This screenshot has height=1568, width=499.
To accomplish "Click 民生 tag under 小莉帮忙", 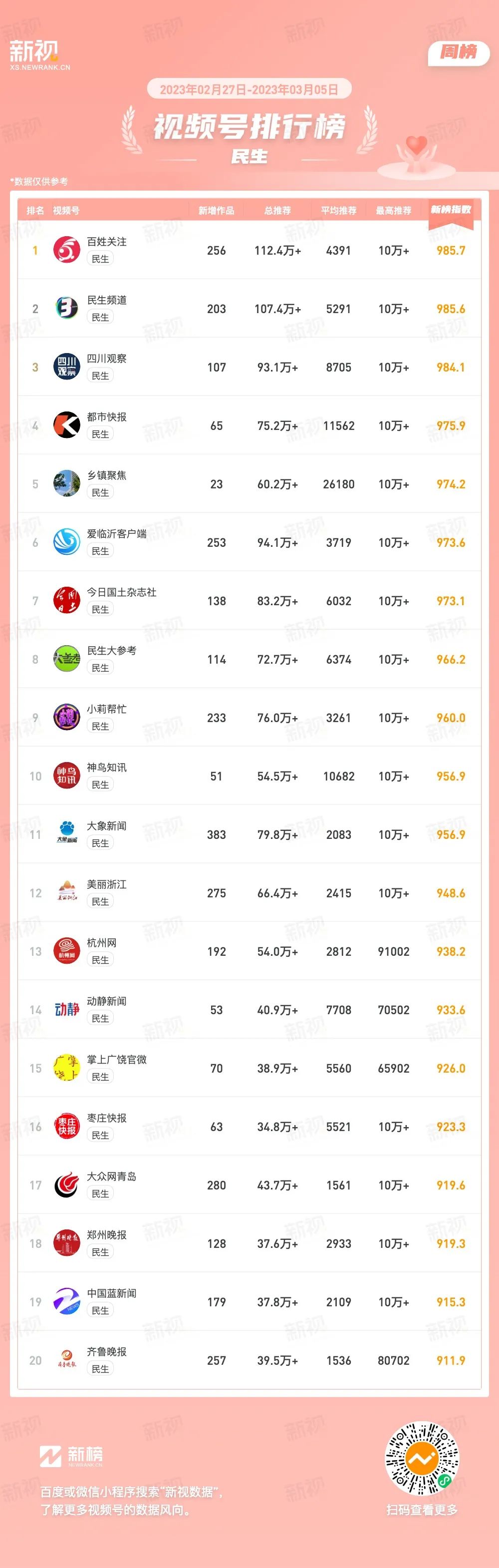I will [x=100, y=726].
